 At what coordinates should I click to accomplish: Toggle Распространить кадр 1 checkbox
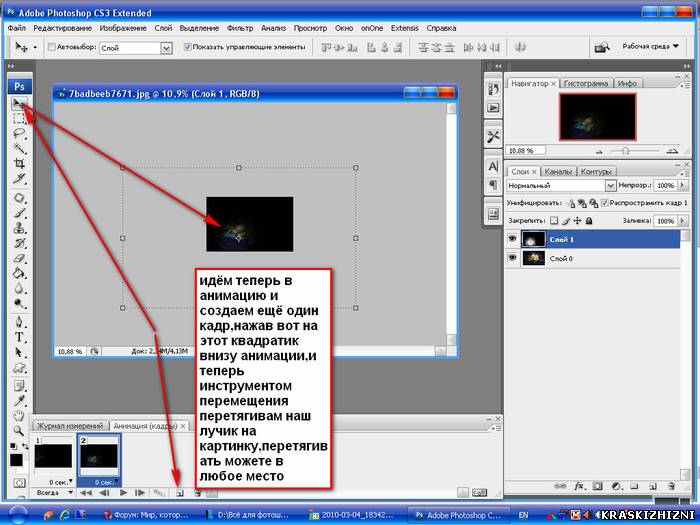605,203
